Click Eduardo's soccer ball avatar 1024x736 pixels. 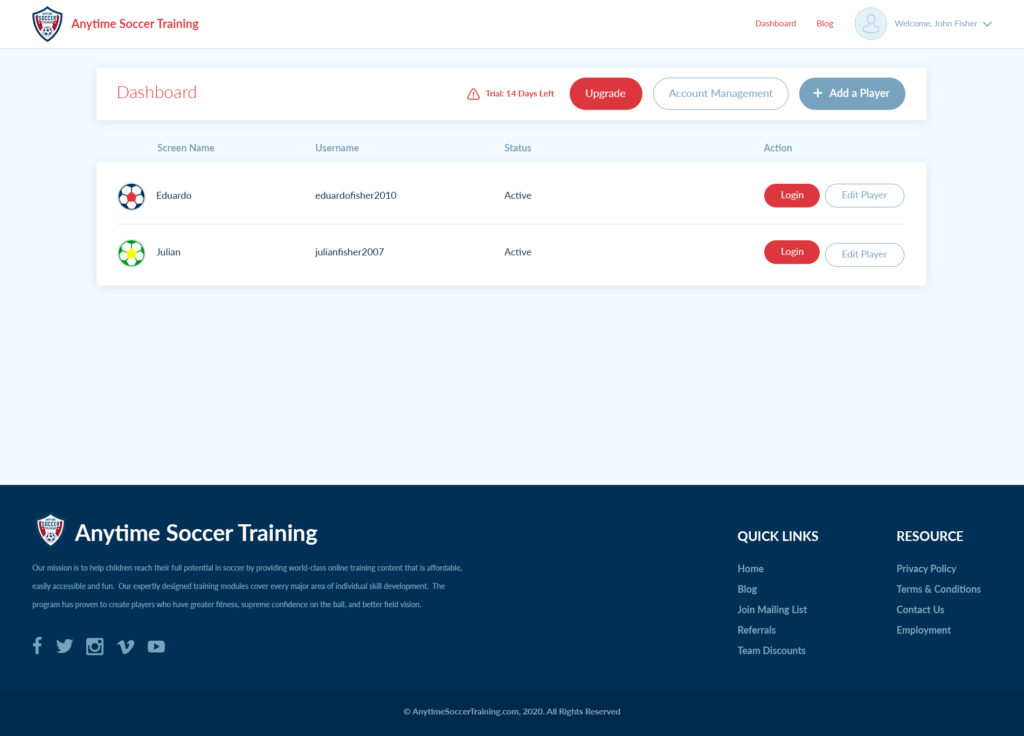(x=131, y=196)
